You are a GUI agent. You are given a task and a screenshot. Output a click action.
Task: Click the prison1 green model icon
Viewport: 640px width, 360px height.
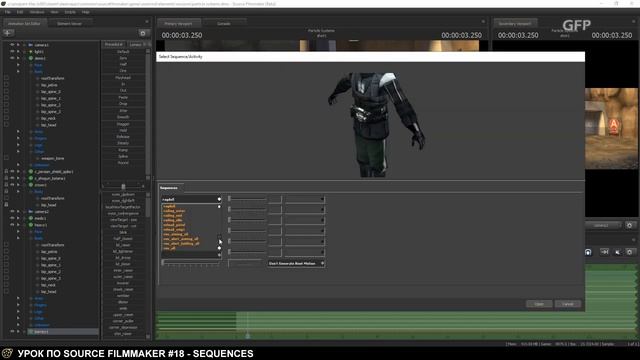point(31,185)
